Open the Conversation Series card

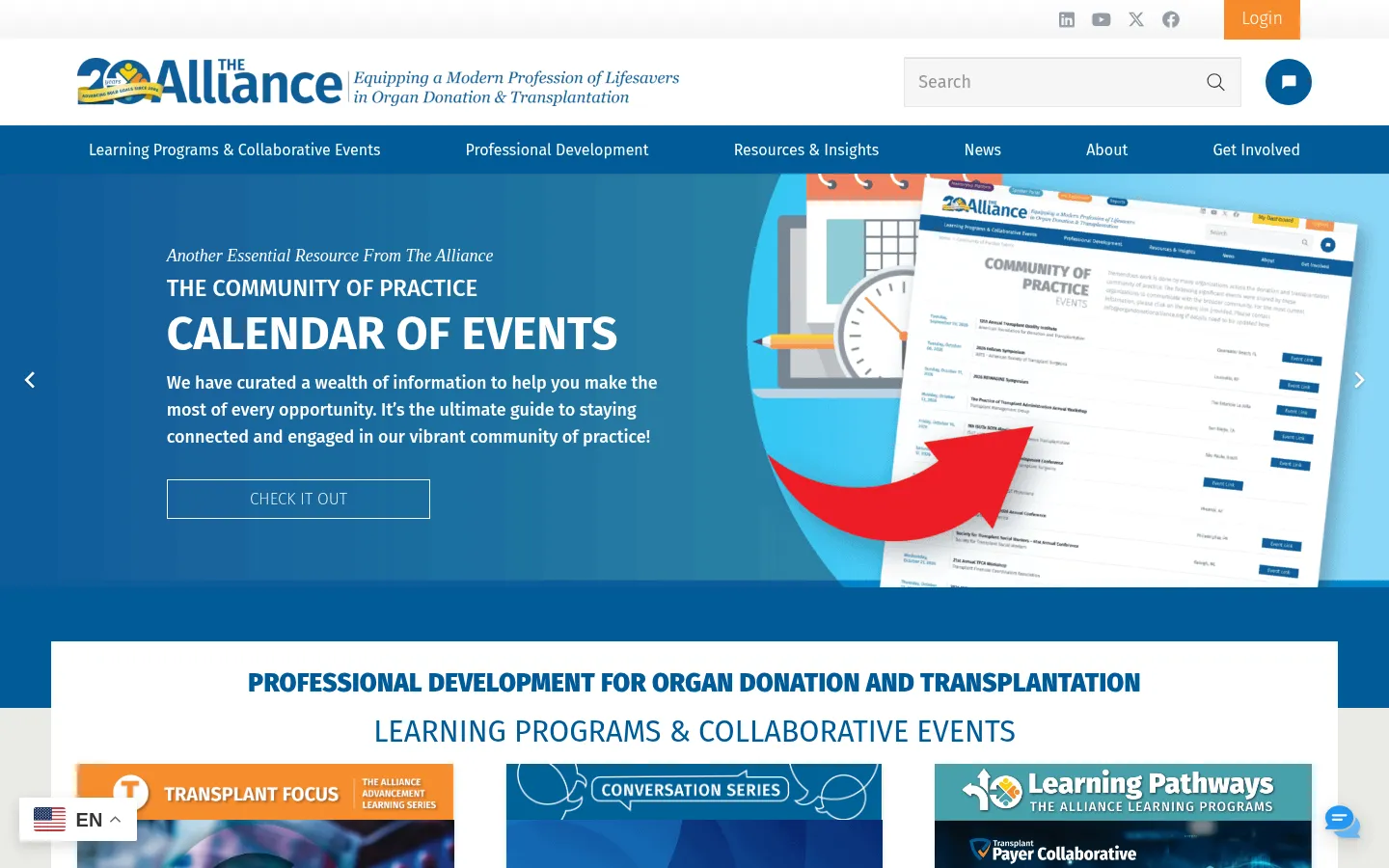coord(694,816)
